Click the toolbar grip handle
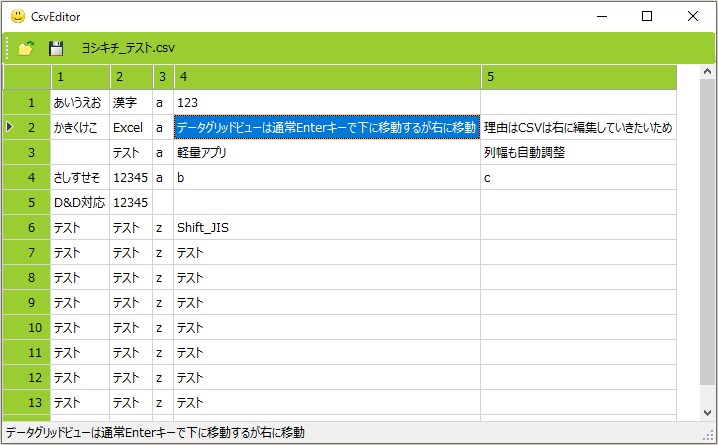Image resolution: width=718 pixels, height=445 pixels. [7, 48]
